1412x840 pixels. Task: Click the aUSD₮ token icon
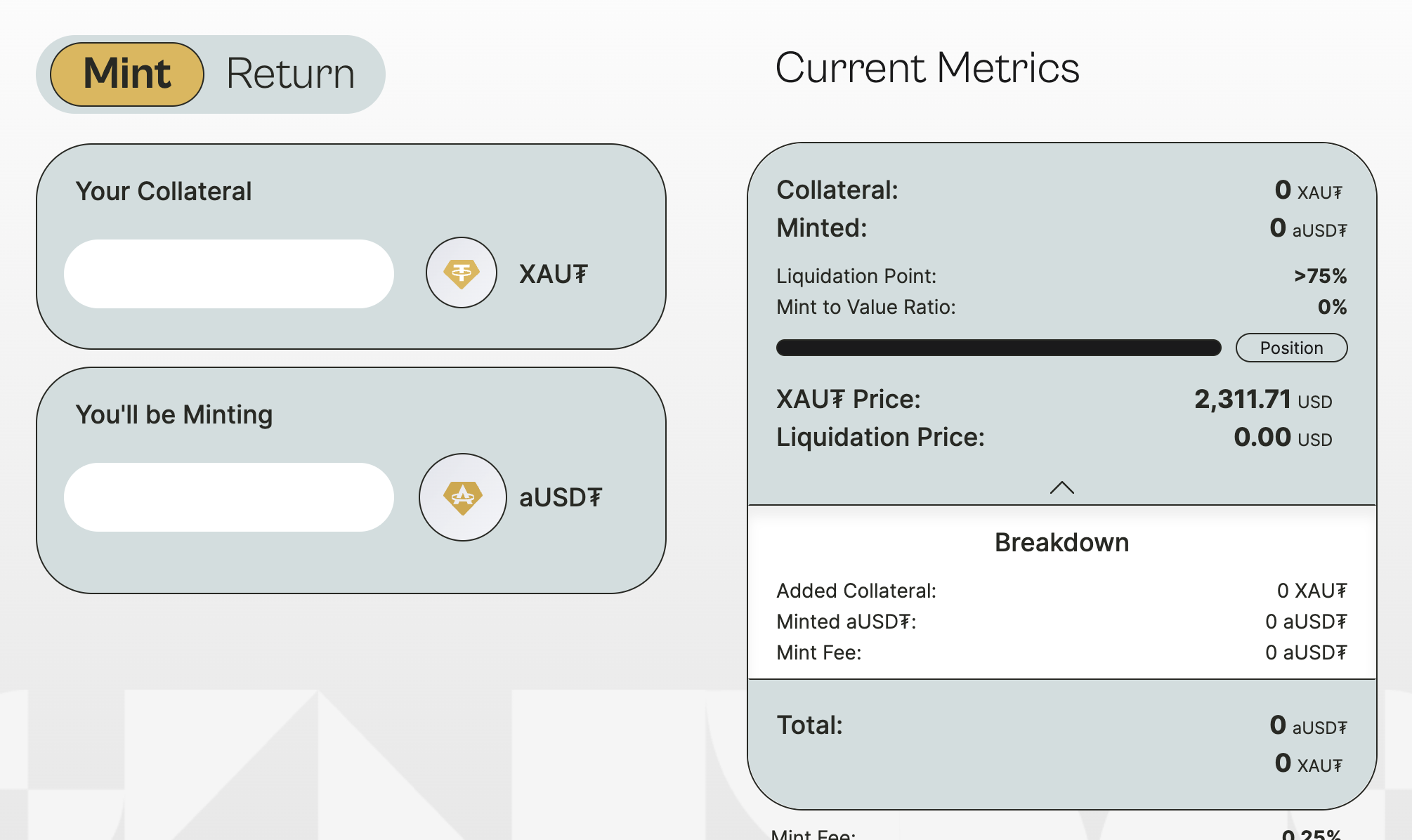463,497
